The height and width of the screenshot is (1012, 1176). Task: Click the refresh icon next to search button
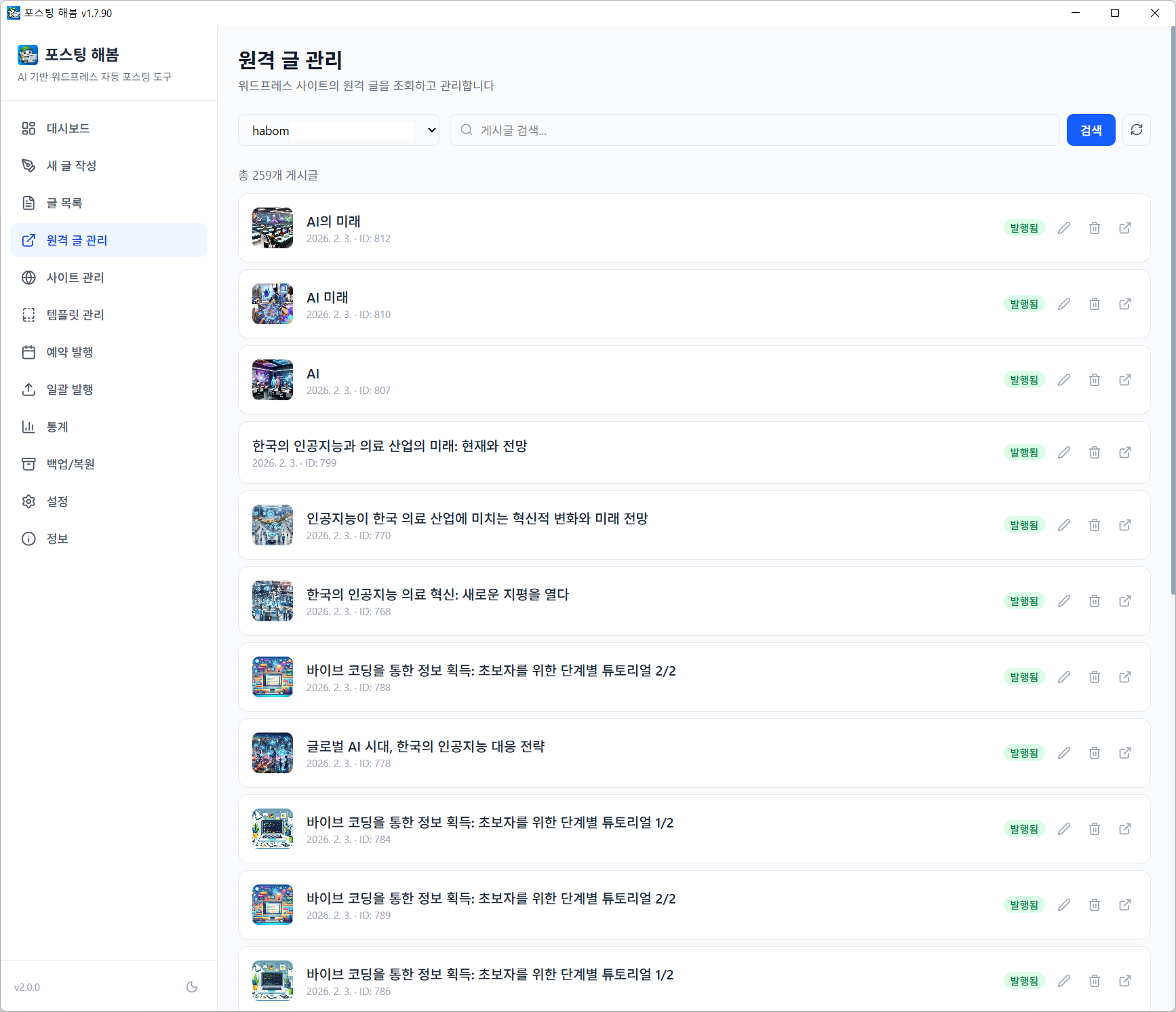coord(1137,130)
